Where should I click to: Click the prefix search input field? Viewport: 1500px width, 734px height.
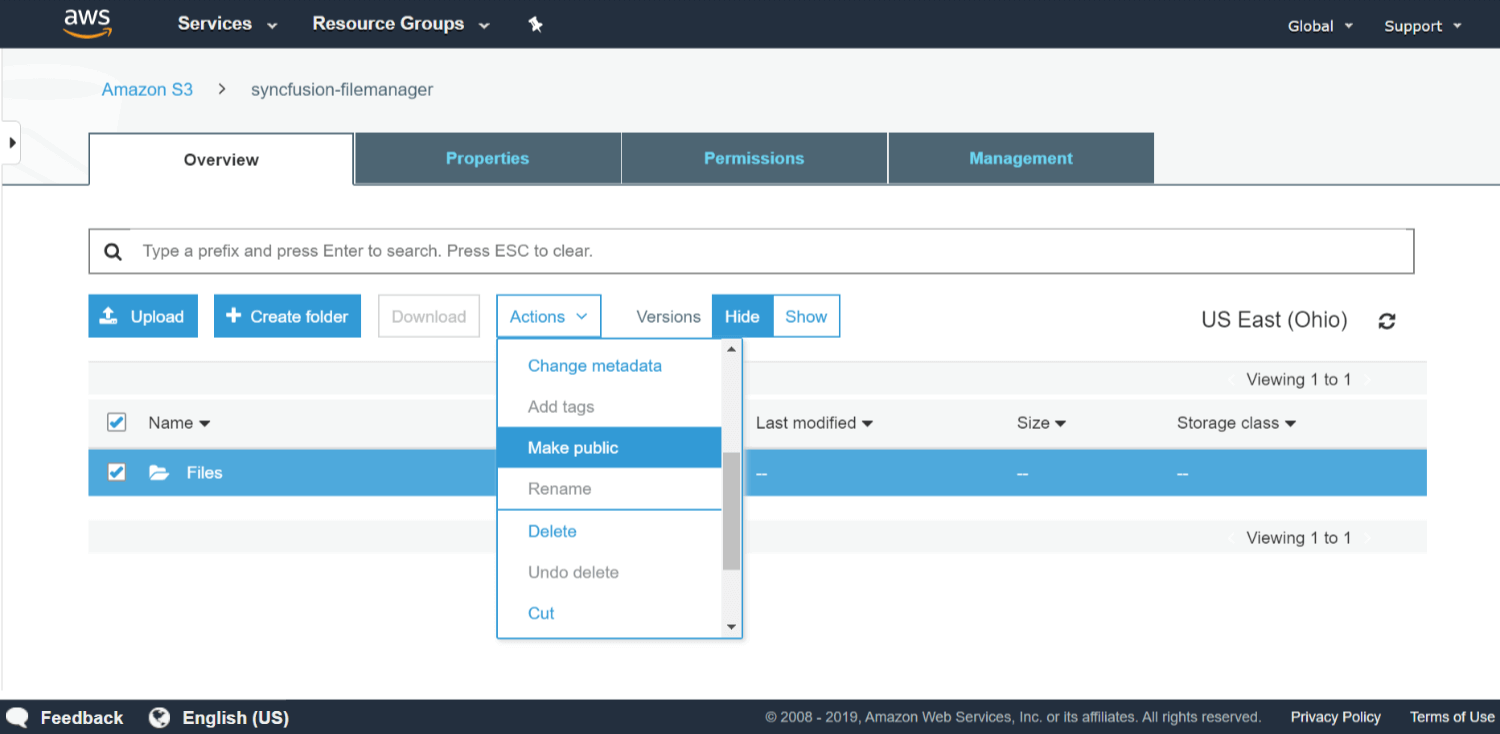(x=770, y=251)
